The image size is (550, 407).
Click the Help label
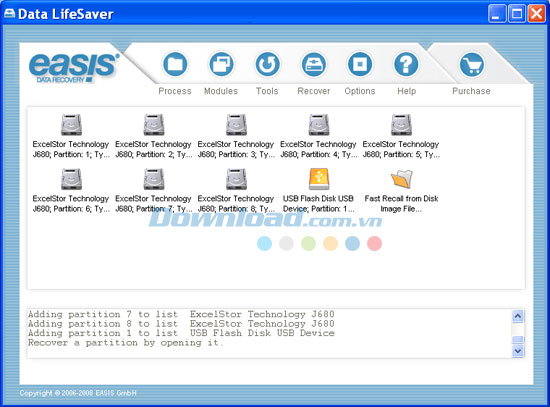[x=407, y=91]
